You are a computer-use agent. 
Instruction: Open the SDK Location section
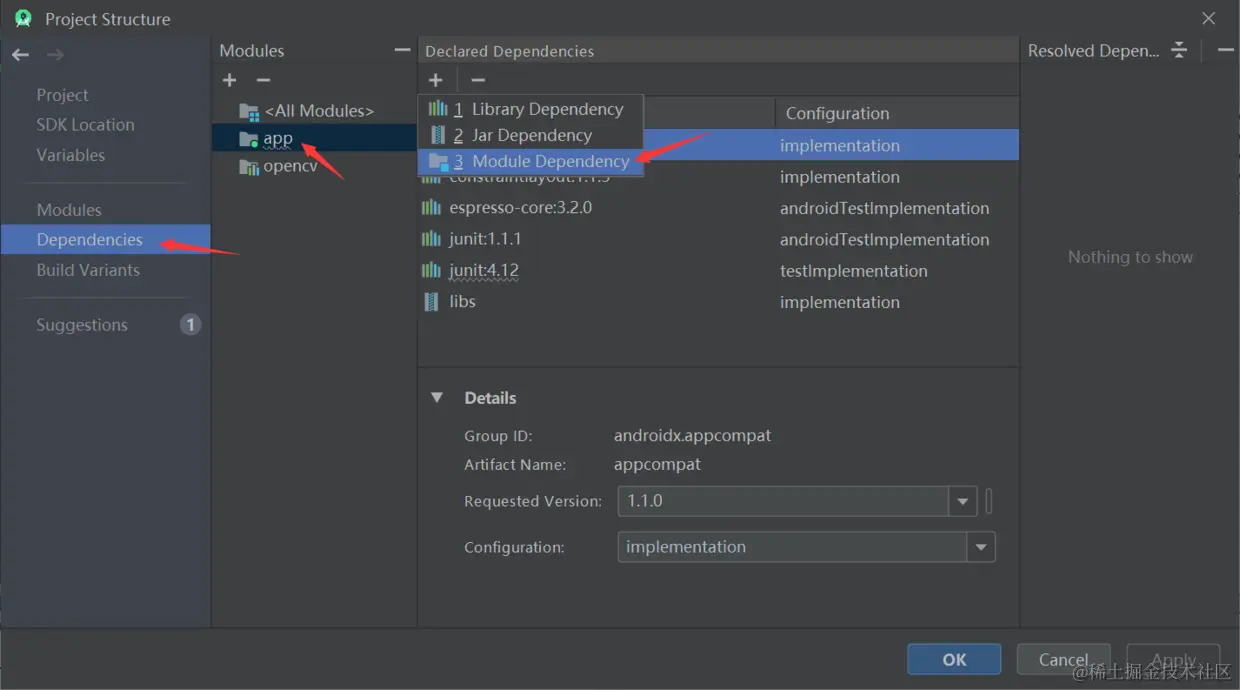click(x=85, y=125)
